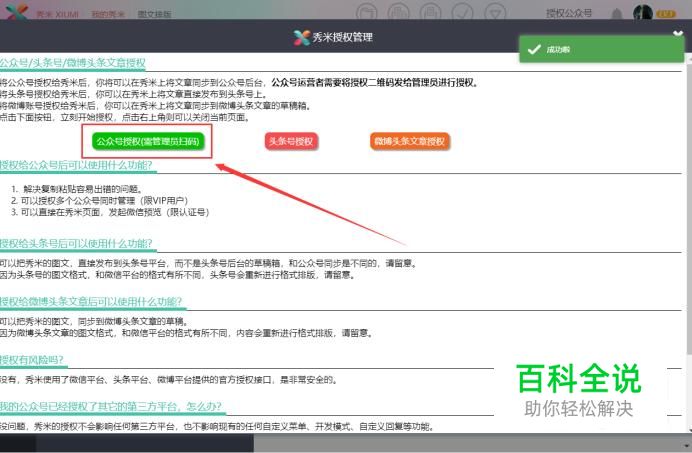This screenshot has height=453, width=692.
Task: Click line 将微博账号授权给秀米后
Action: point(156,106)
